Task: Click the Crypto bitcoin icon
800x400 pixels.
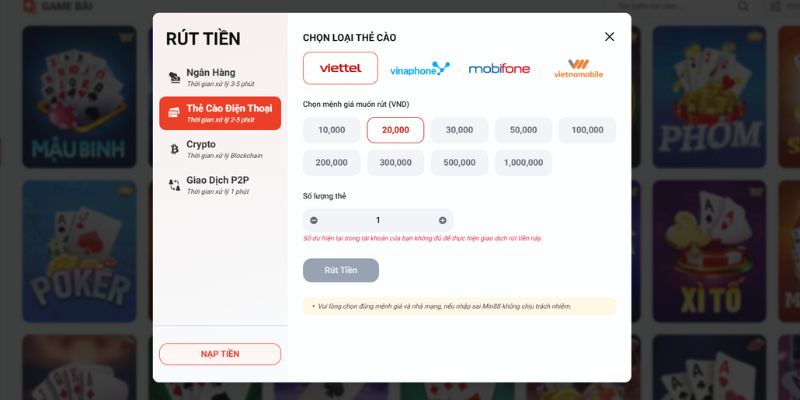Action: 175,148
